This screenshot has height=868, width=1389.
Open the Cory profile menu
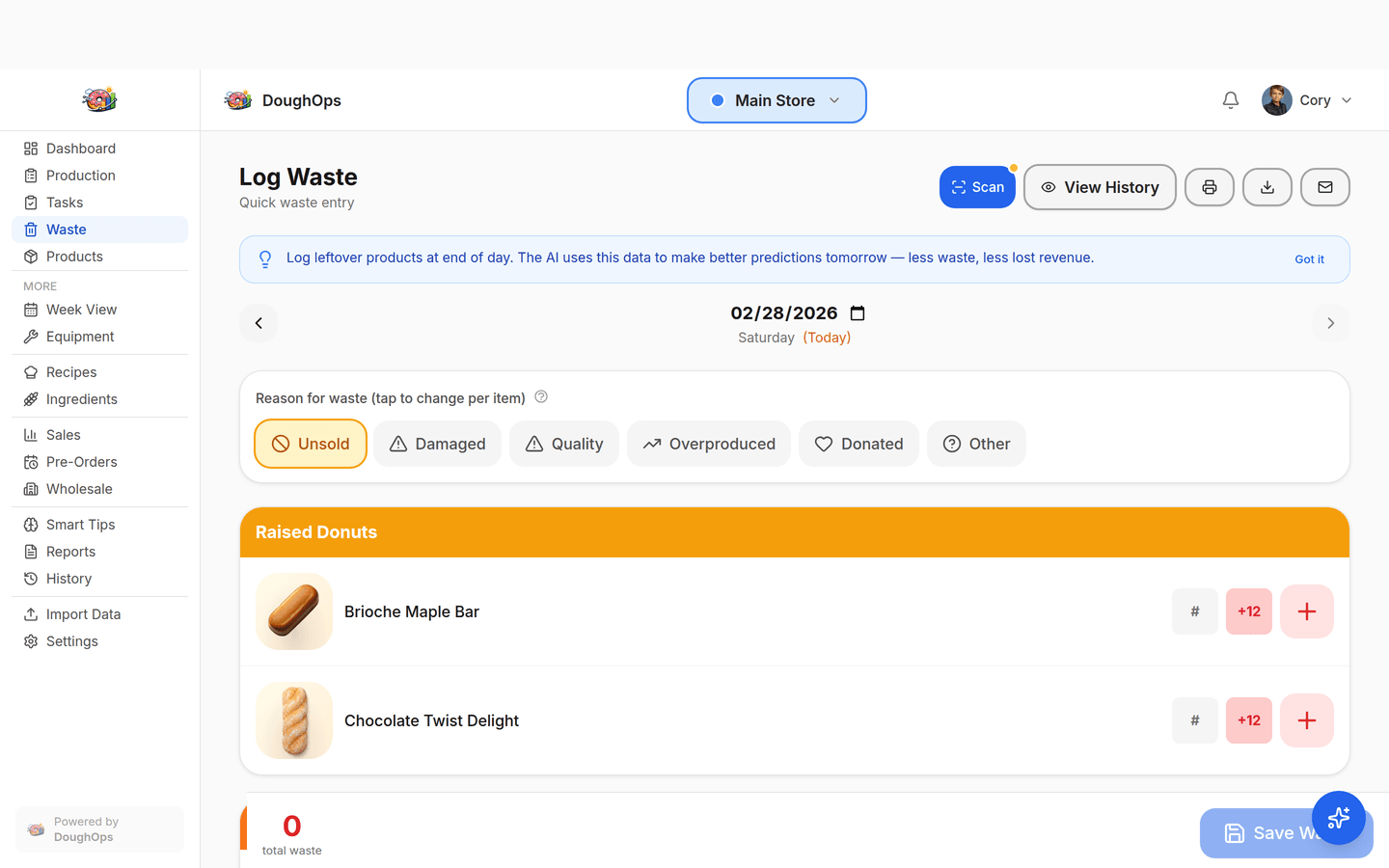(x=1307, y=99)
